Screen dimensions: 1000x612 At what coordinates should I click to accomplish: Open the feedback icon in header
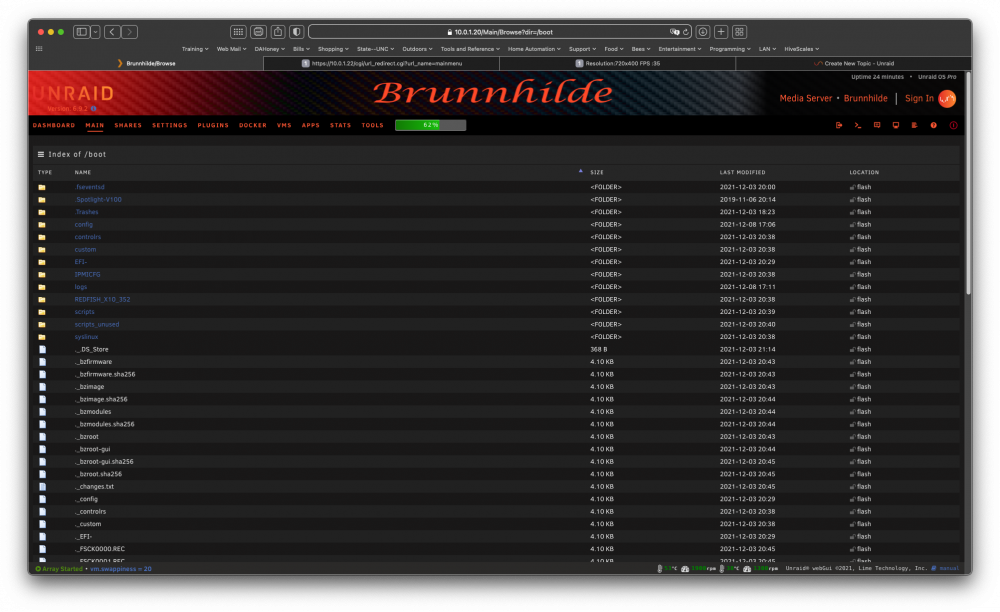[877, 126]
